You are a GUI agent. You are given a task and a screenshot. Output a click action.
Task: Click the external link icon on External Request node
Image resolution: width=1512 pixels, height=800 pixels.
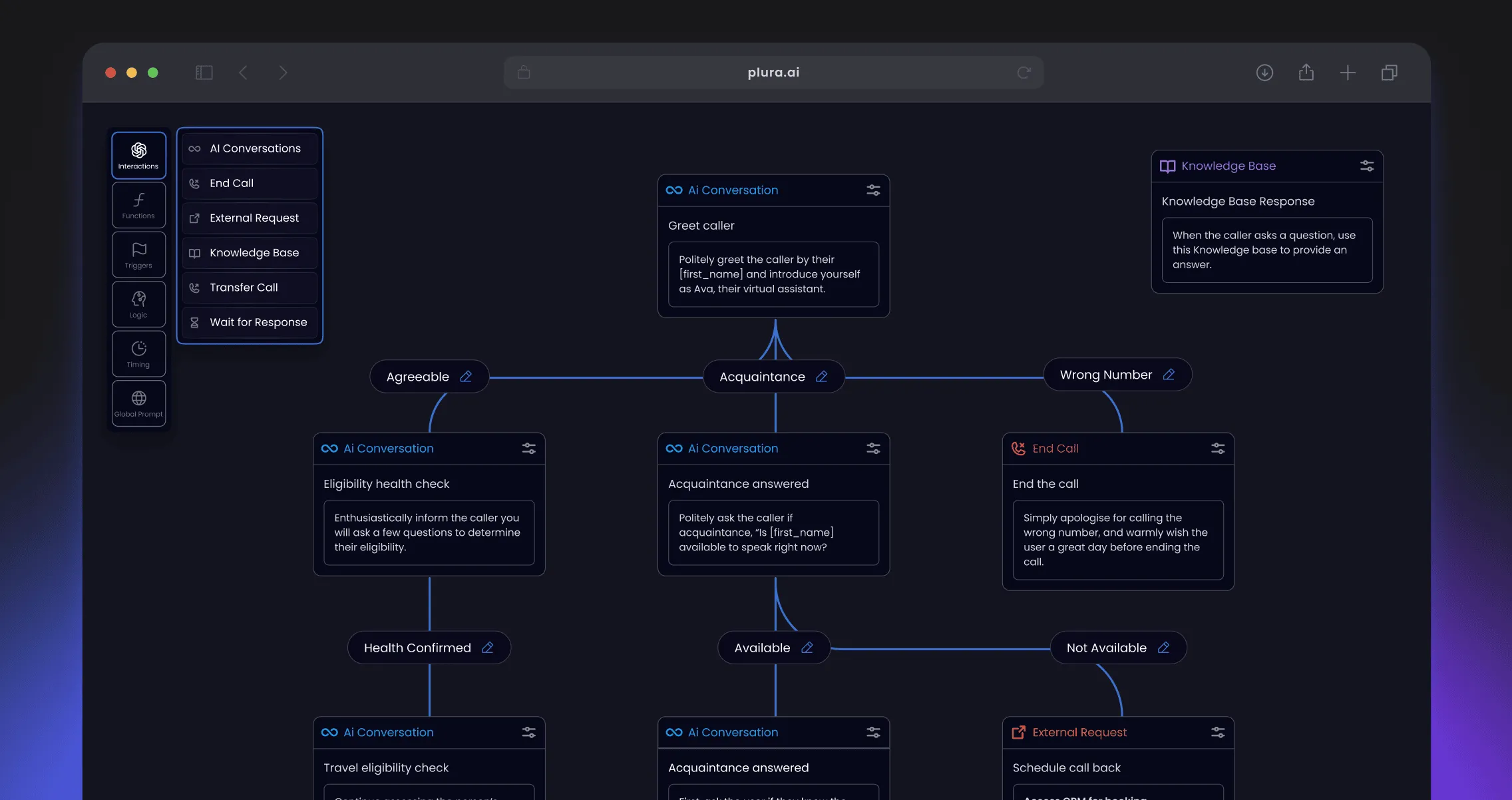[1019, 732]
